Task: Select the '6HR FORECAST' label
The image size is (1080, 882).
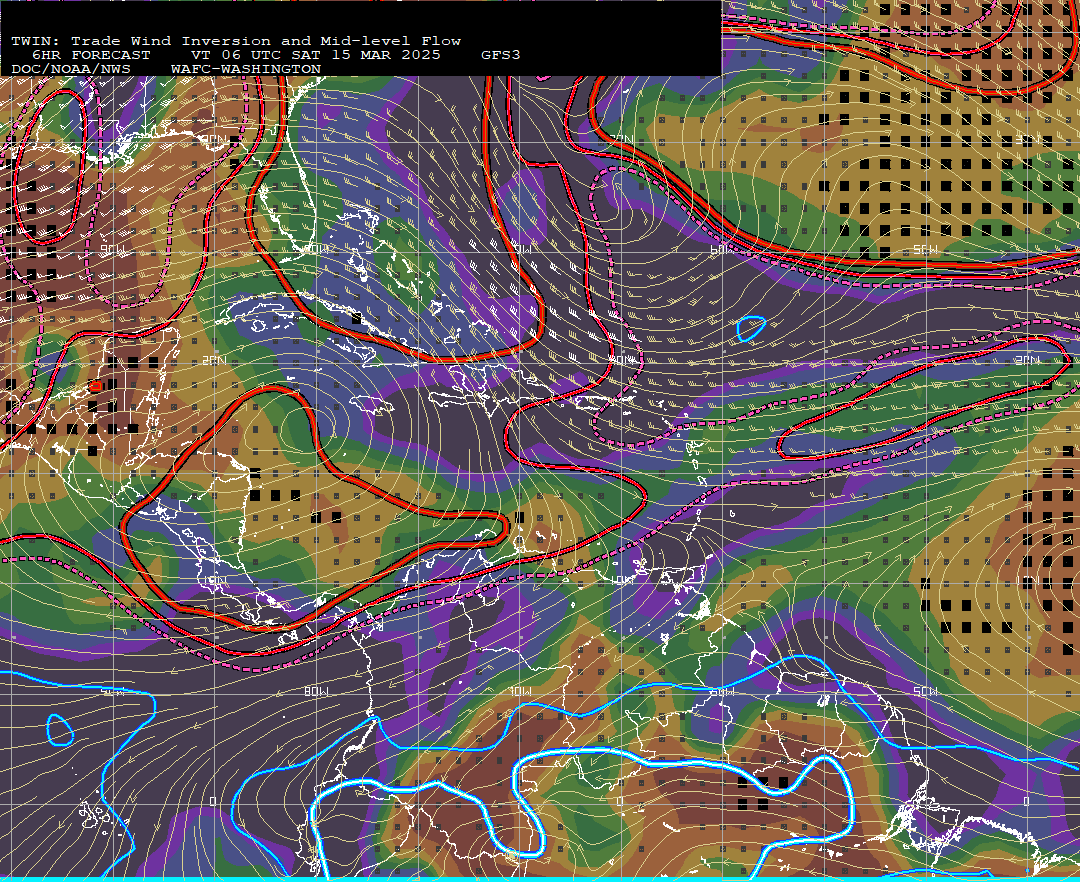Action: pyautogui.click(x=91, y=55)
